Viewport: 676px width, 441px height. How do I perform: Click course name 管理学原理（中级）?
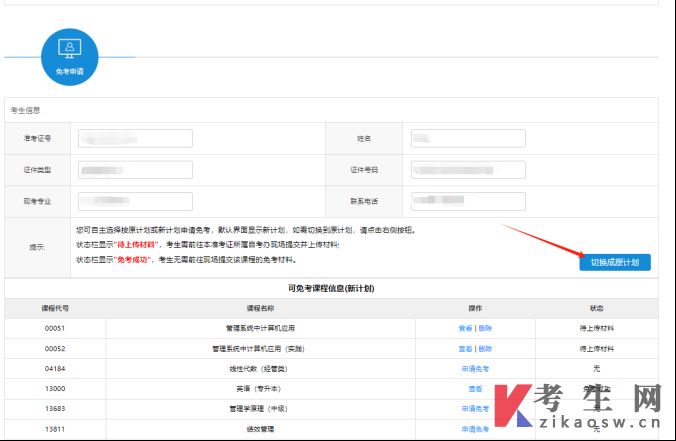point(259,409)
